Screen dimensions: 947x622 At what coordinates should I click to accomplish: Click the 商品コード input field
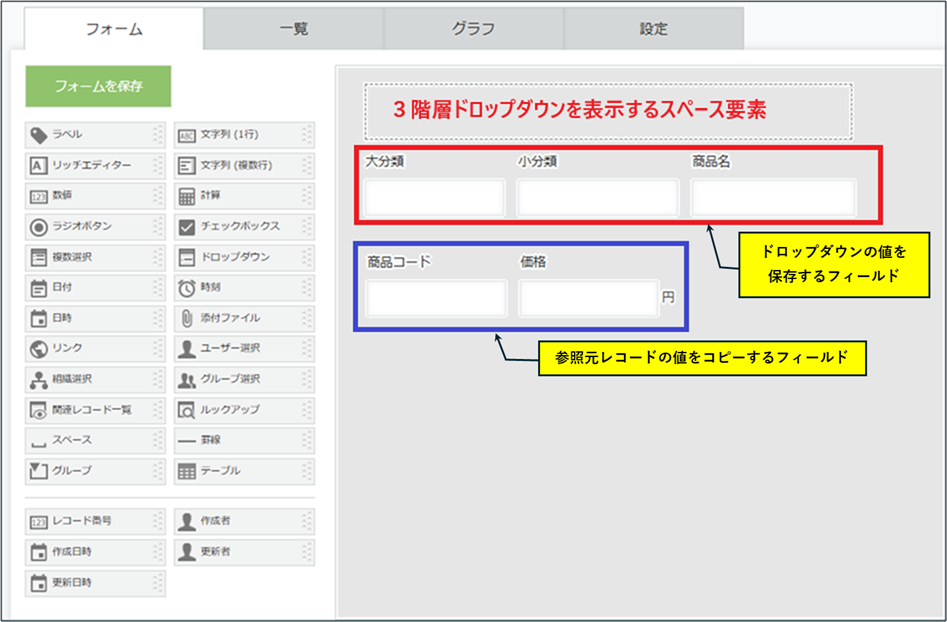pos(436,298)
